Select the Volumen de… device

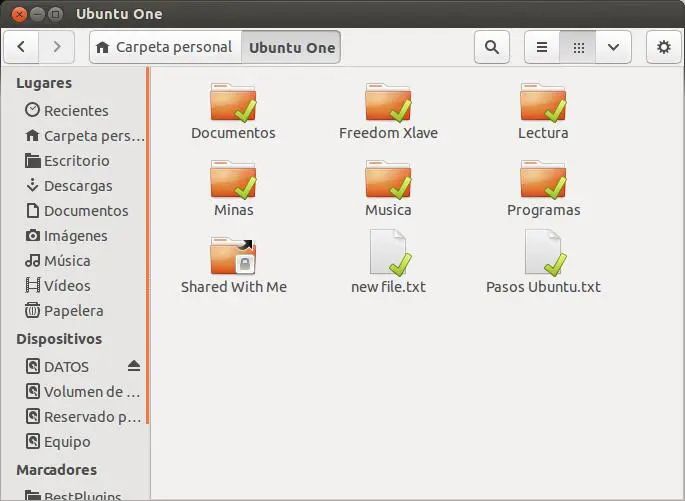(74, 391)
